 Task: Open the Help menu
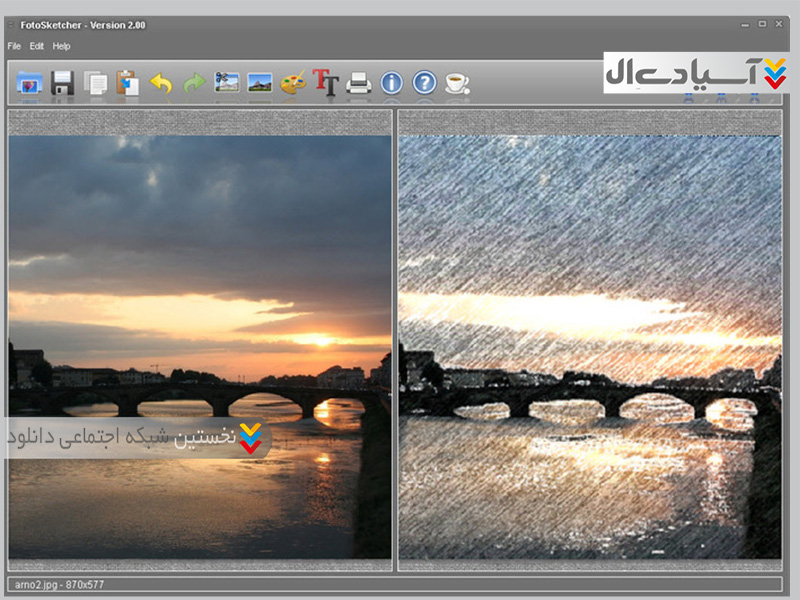[62, 46]
